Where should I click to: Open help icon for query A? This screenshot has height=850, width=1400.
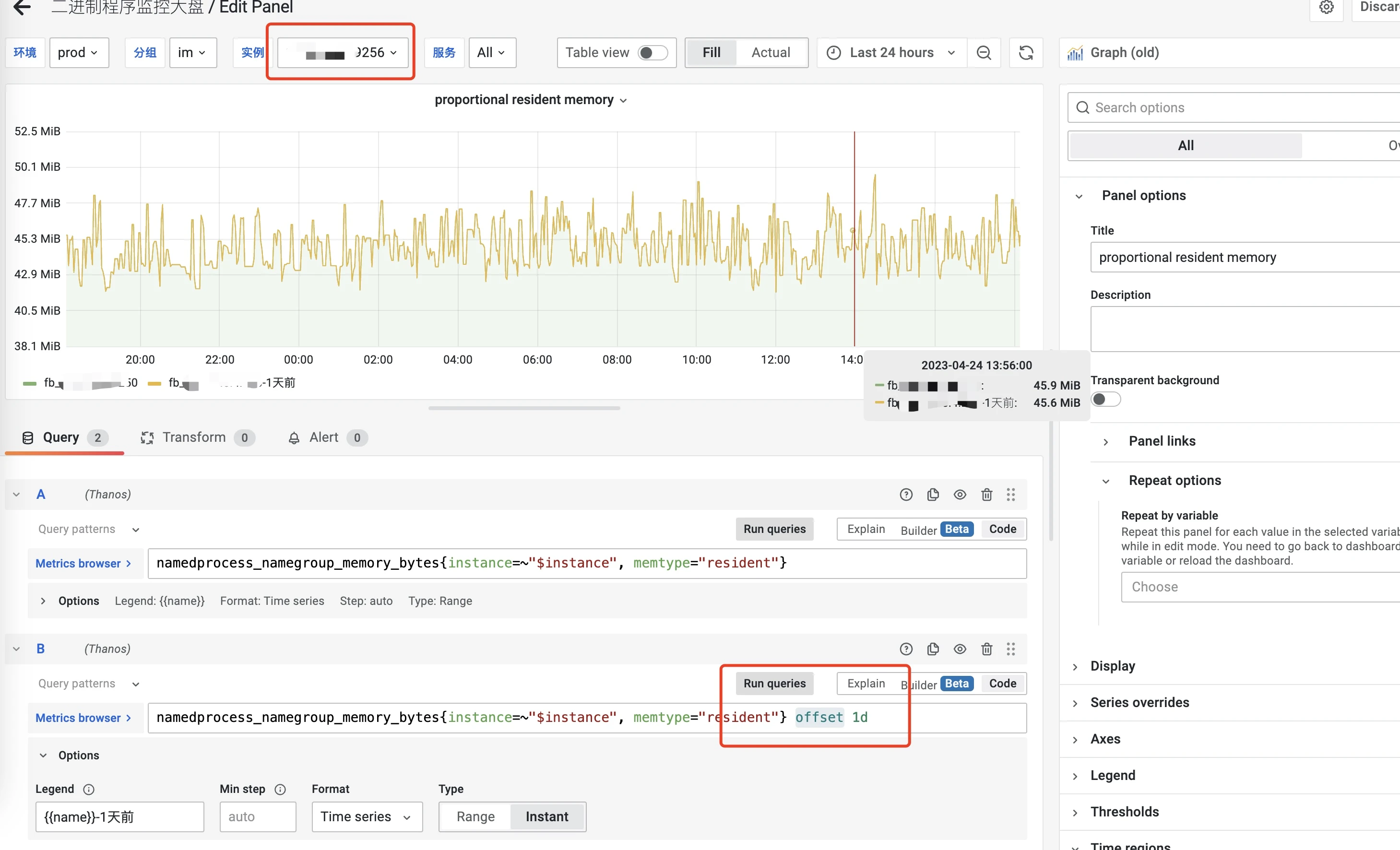pos(906,495)
